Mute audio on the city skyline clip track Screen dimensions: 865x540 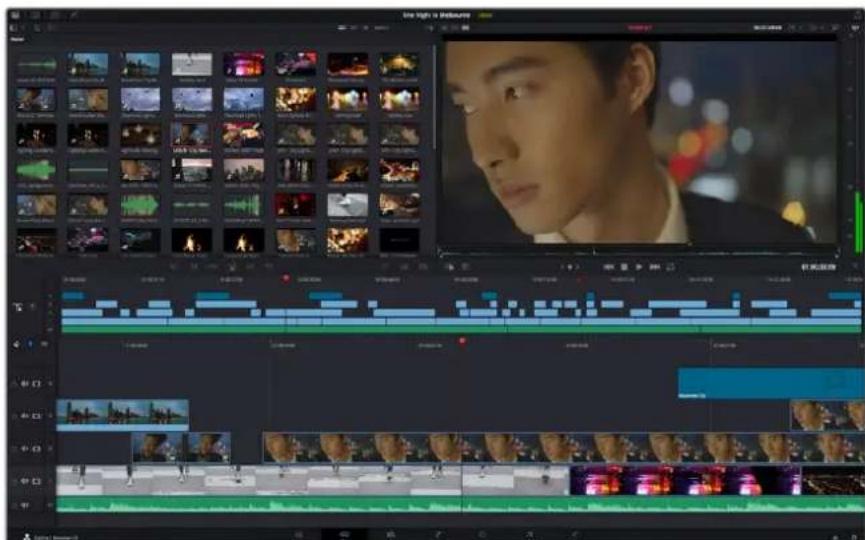click(25, 416)
